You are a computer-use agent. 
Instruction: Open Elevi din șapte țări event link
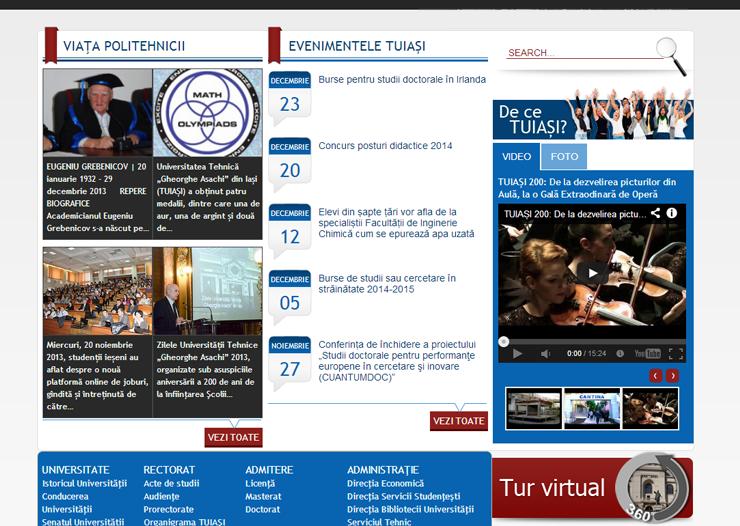[396, 223]
